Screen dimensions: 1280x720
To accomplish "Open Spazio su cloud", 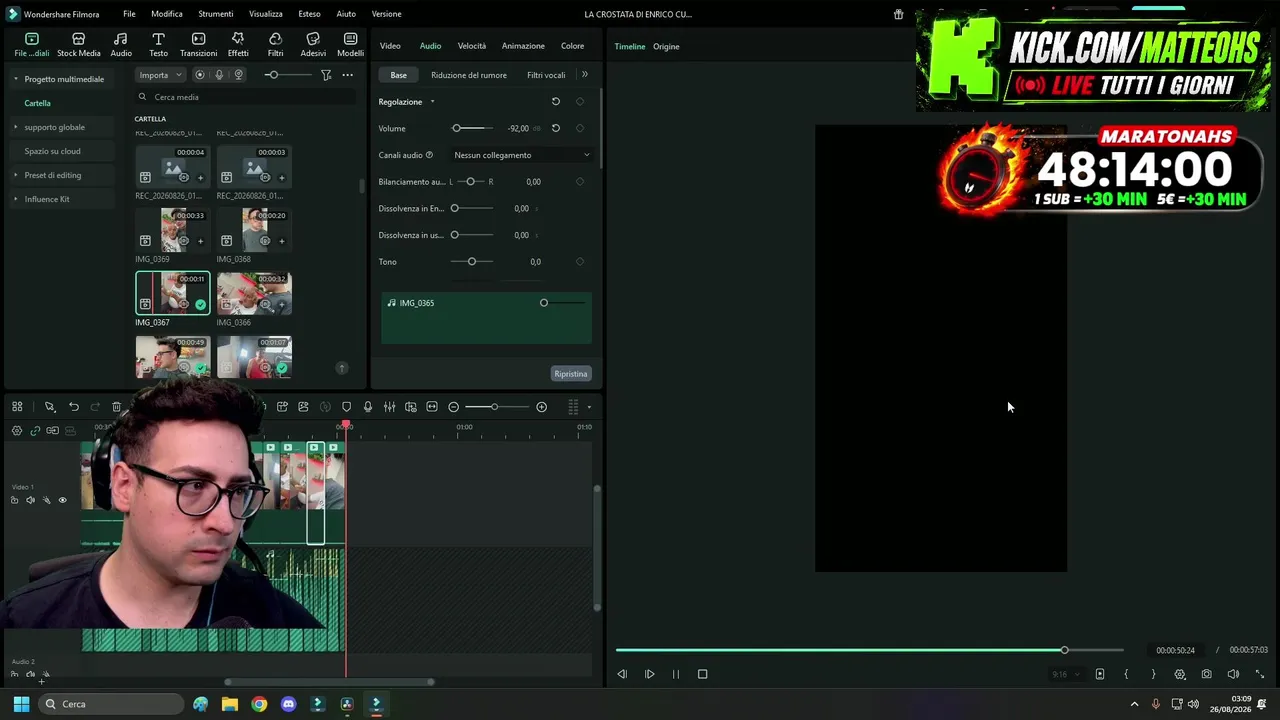I will (x=52, y=151).
